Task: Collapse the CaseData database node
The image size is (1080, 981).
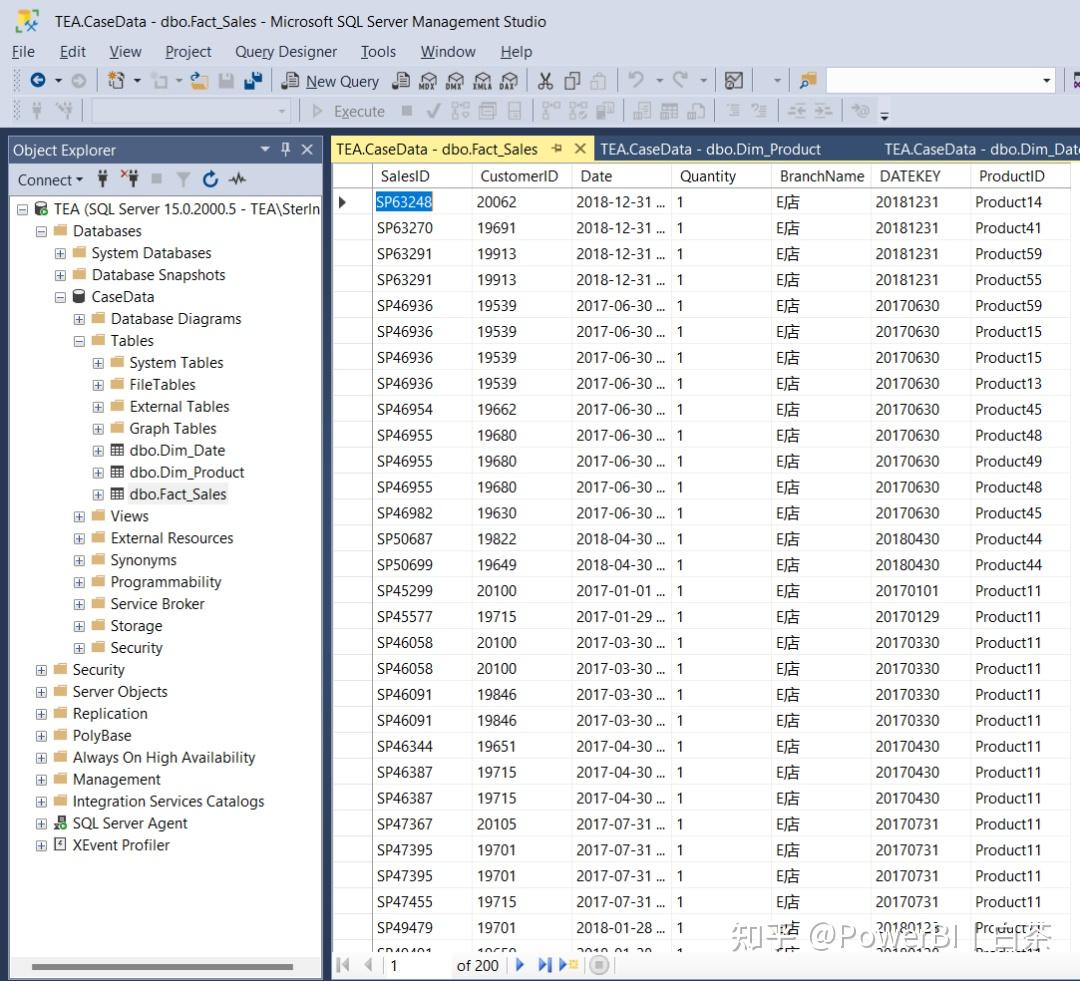Action: 61,298
